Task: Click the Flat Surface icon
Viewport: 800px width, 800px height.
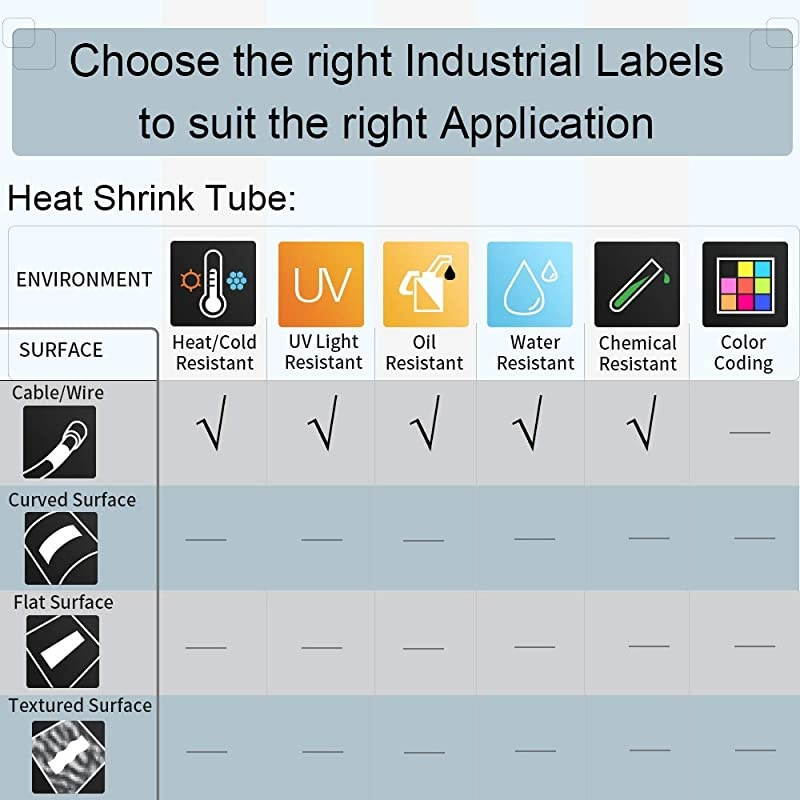Action: (61, 651)
